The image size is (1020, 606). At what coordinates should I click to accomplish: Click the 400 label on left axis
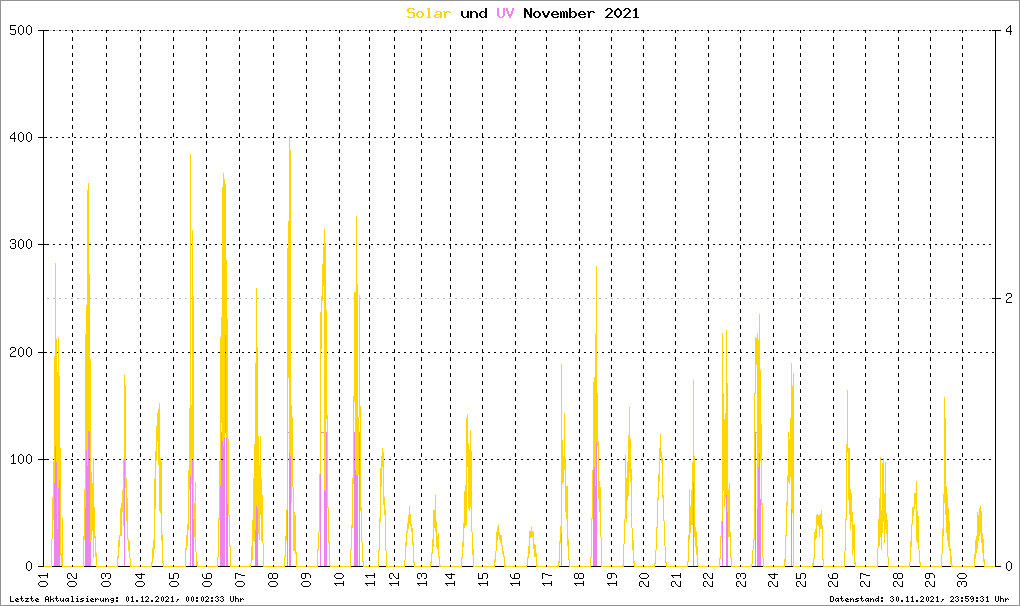click(x=23, y=138)
